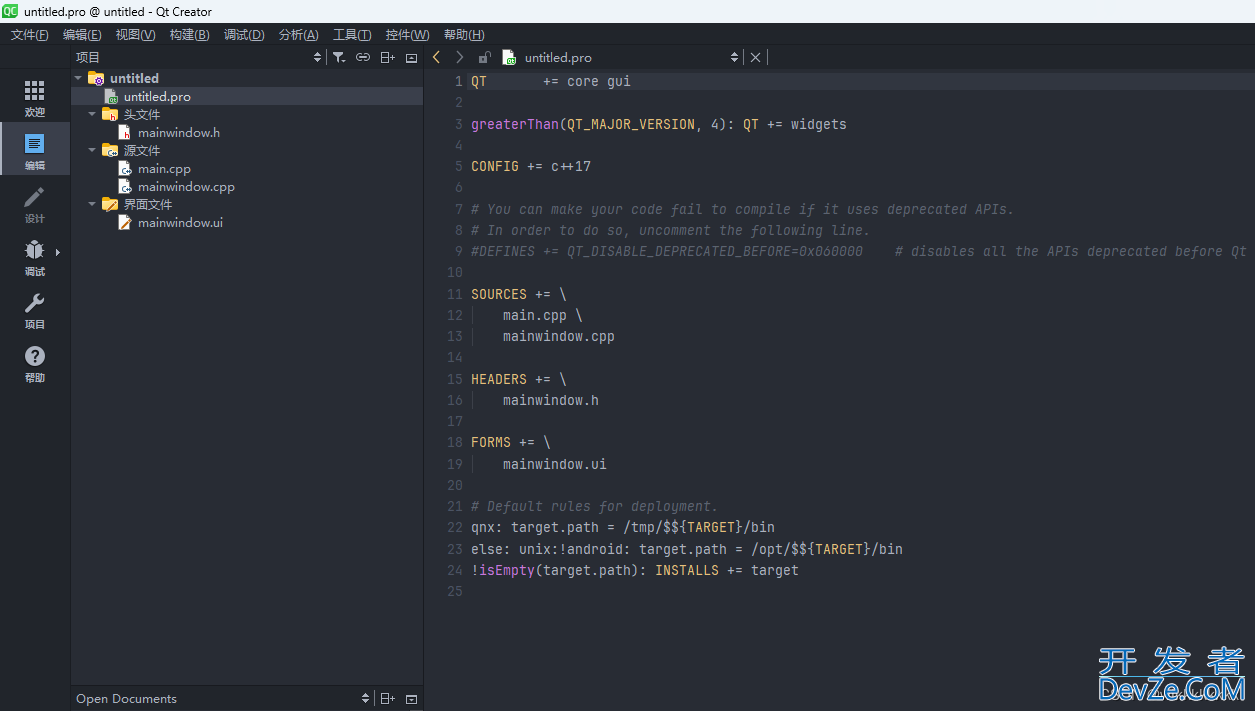
Task: Click 'SOURCES += \' in the editor
Action: point(519,294)
